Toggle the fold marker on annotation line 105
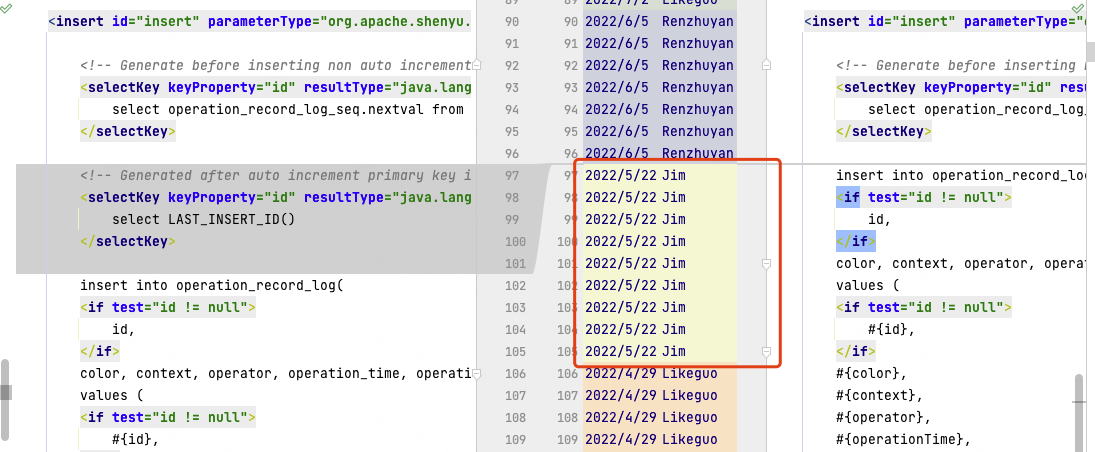The height and width of the screenshot is (452, 1095). point(766,351)
